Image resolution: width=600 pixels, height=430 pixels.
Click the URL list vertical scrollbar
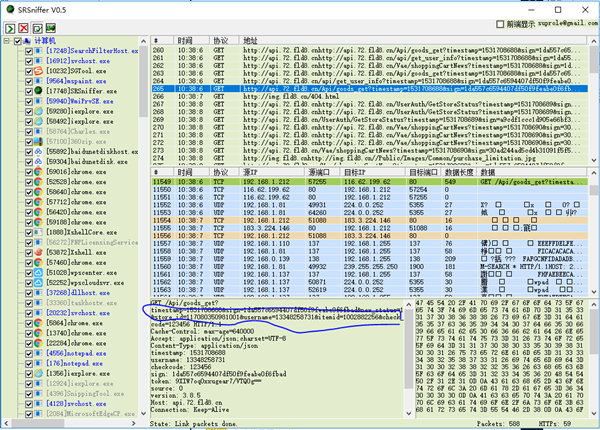(x=594, y=100)
